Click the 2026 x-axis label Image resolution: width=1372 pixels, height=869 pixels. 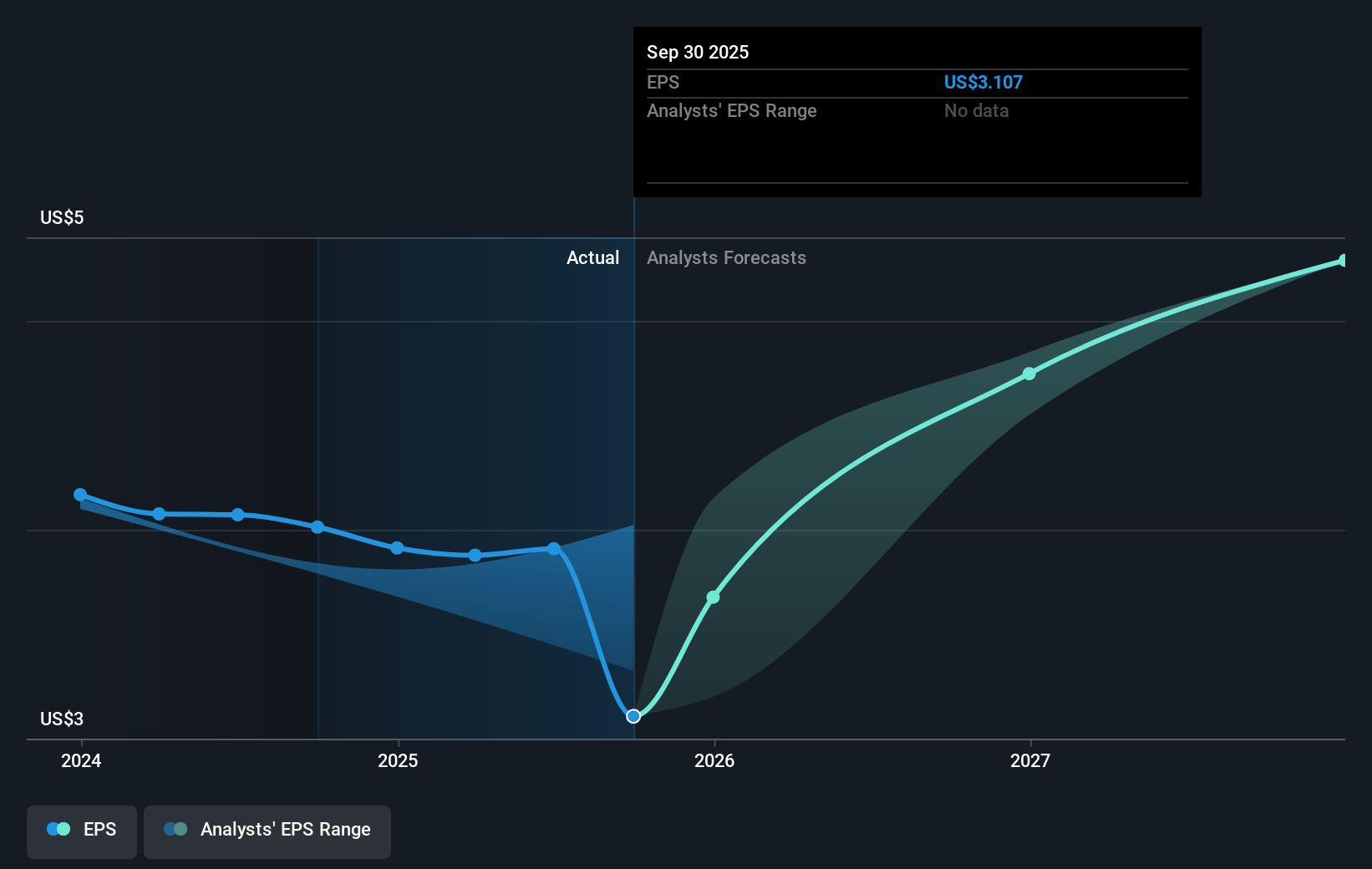(714, 761)
